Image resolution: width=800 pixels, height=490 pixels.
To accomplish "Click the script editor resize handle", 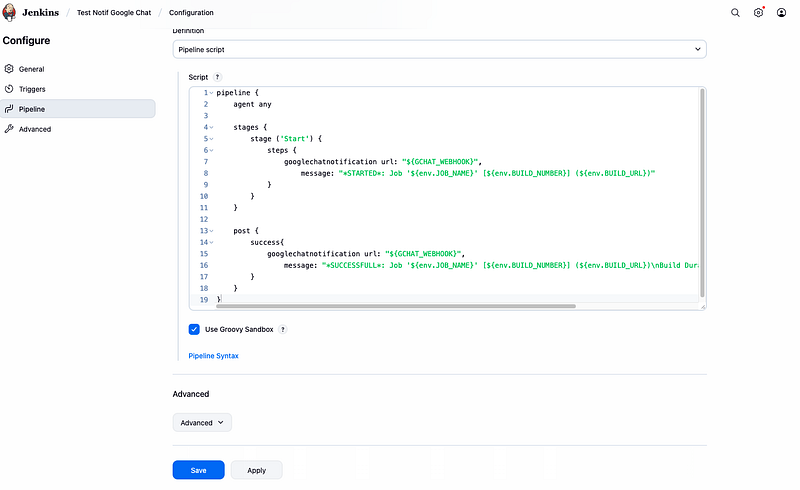I will 703,307.
